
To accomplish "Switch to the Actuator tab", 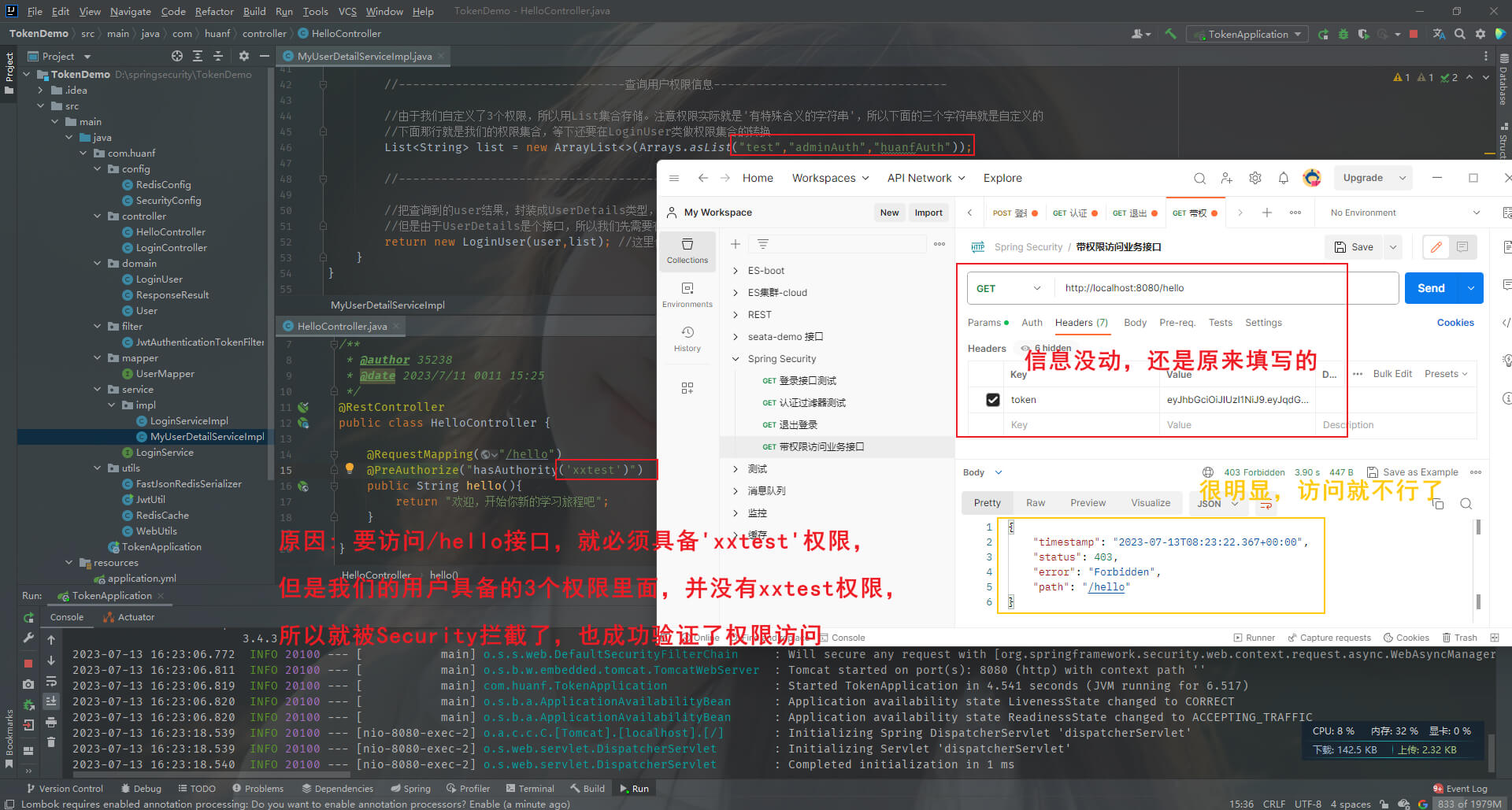I will click(128, 617).
